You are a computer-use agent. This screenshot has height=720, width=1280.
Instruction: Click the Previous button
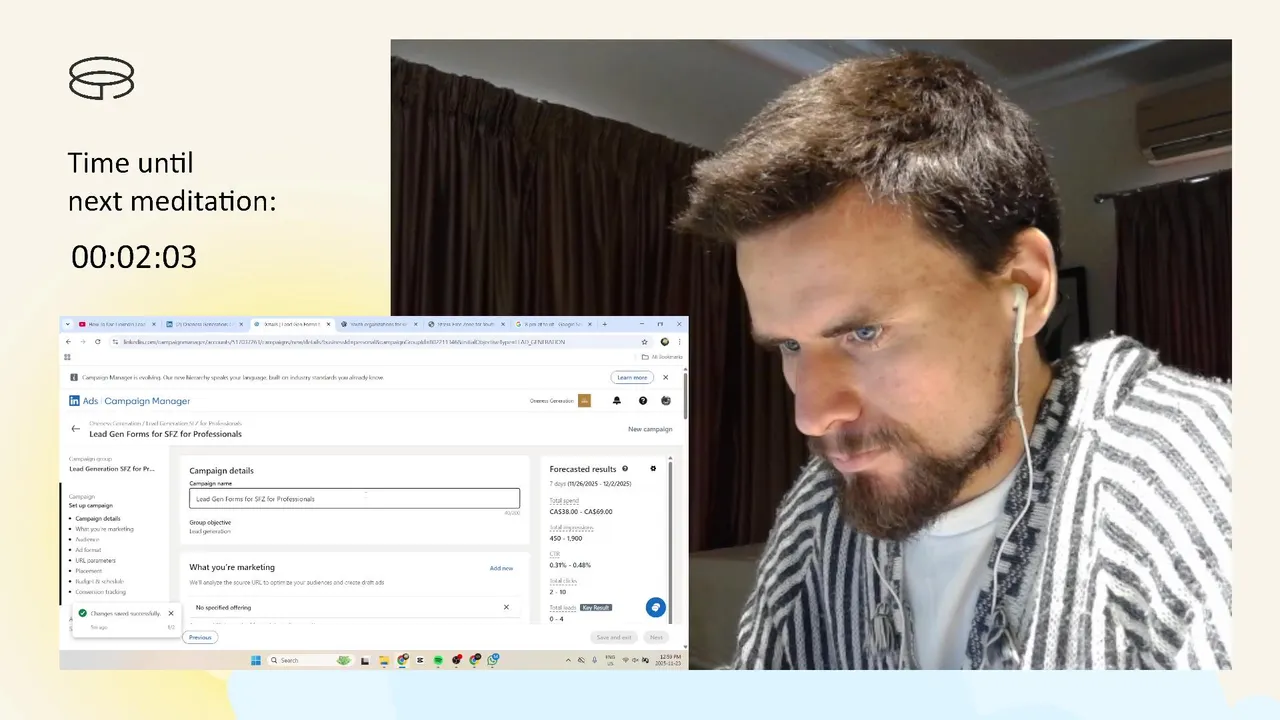pyautogui.click(x=200, y=637)
